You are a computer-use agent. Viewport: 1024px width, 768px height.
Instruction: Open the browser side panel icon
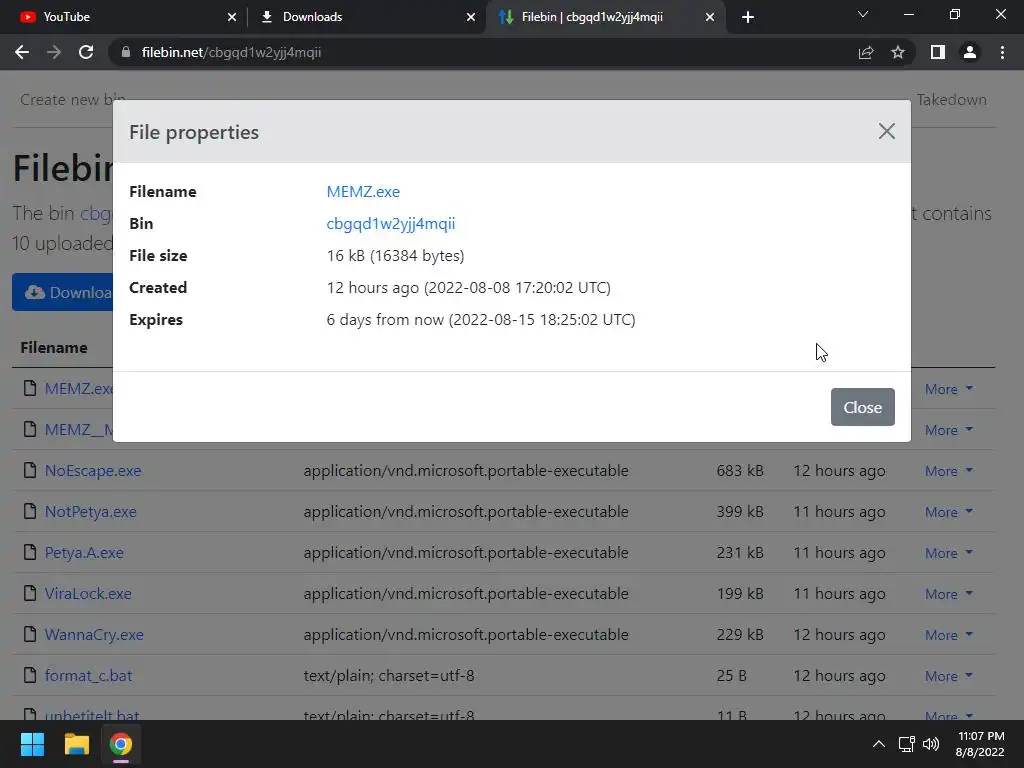click(938, 52)
